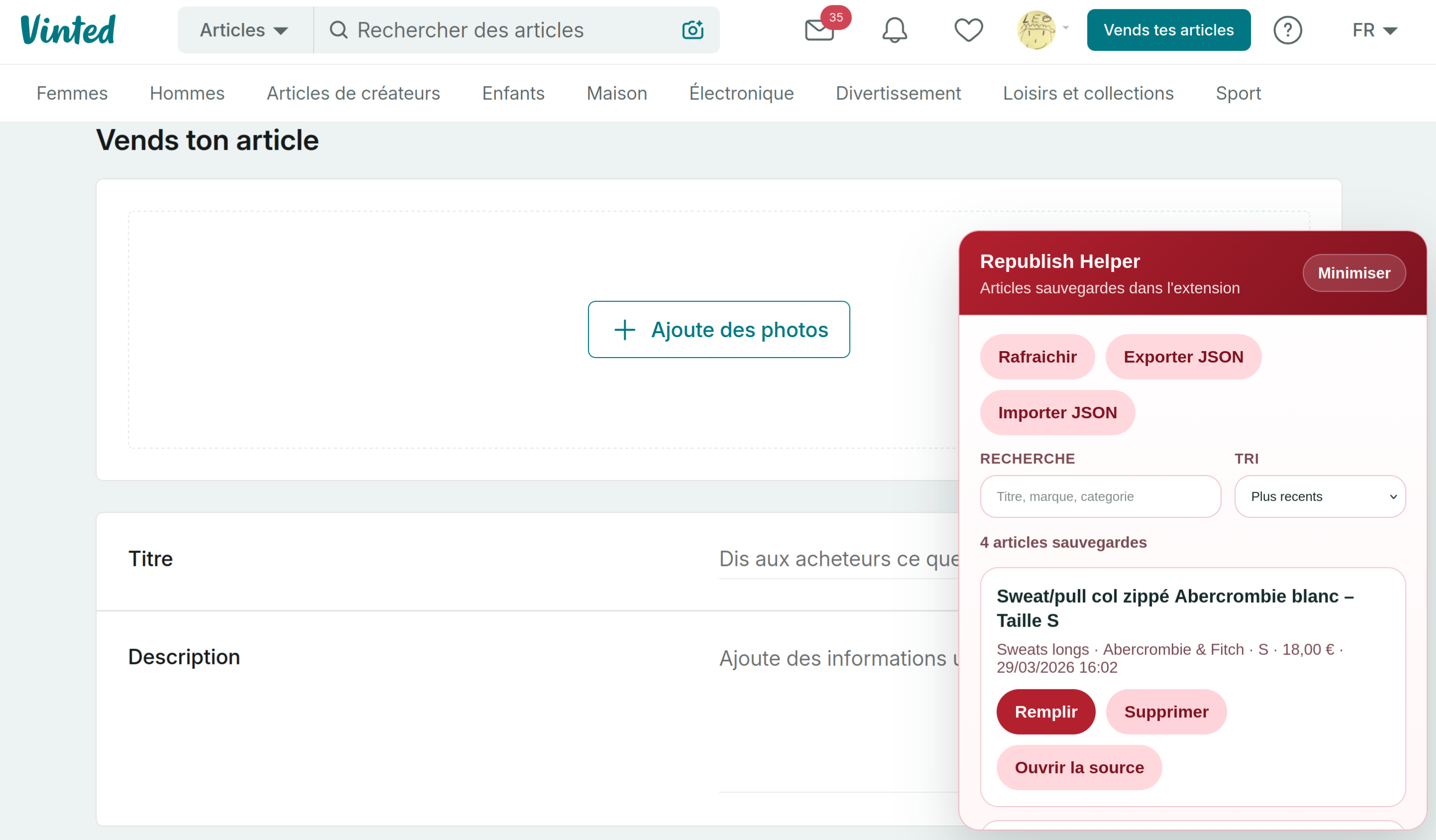
Task: Open the Enfants category
Action: click(513, 93)
